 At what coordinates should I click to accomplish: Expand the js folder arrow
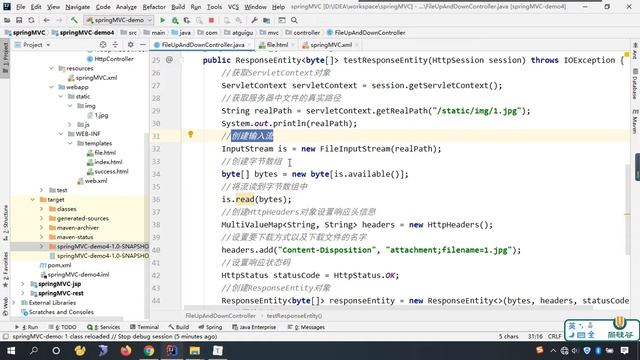[70, 124]
